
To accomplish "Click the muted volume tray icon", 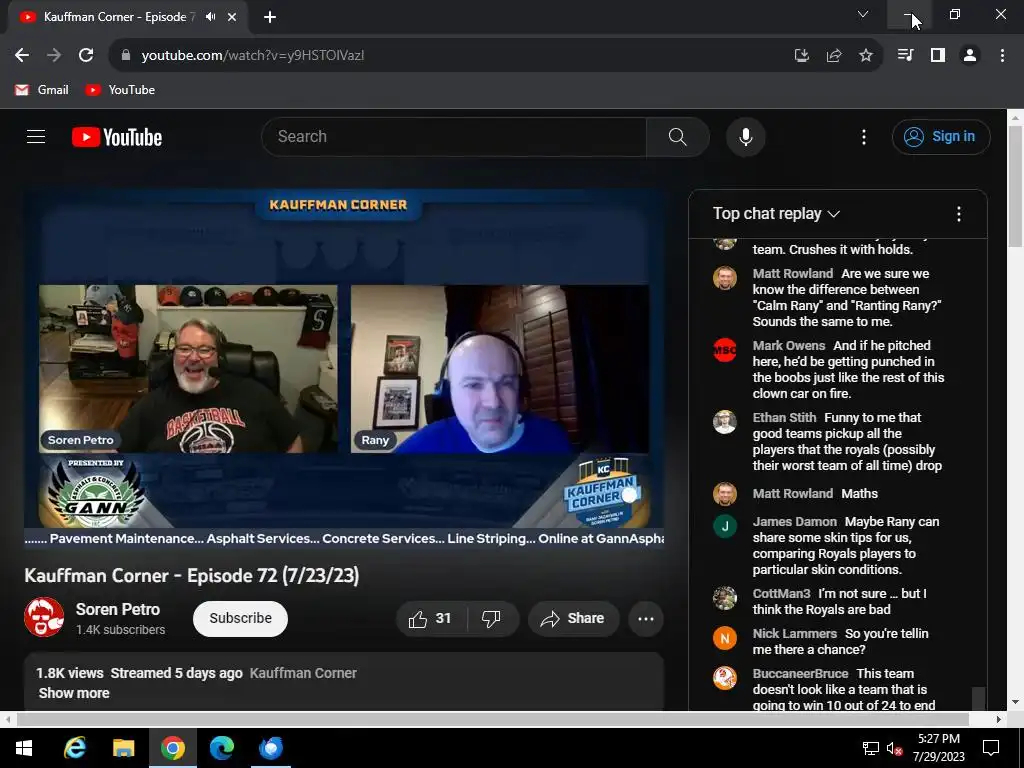I will pos(894,748).
